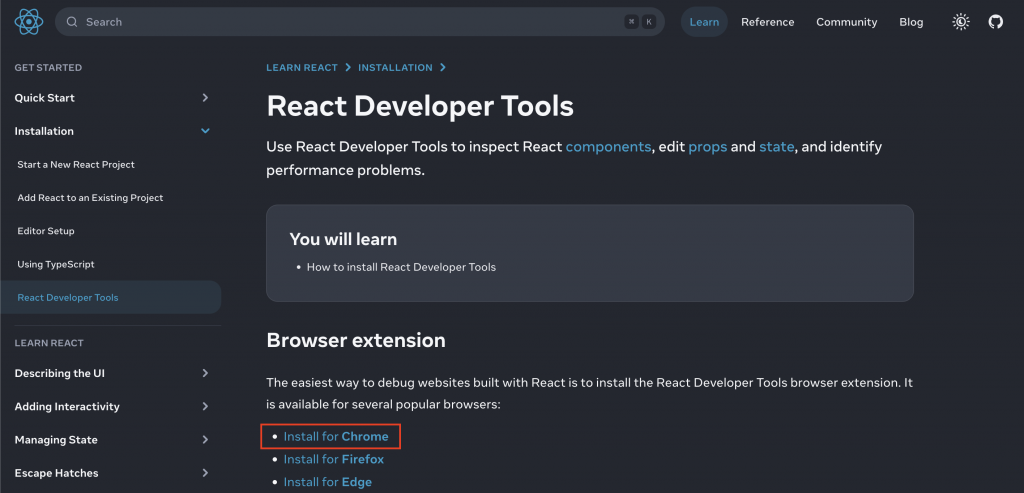Viewport: 1024px width, 493px height.
Task: Open the Community page
Action: (846, 22)
